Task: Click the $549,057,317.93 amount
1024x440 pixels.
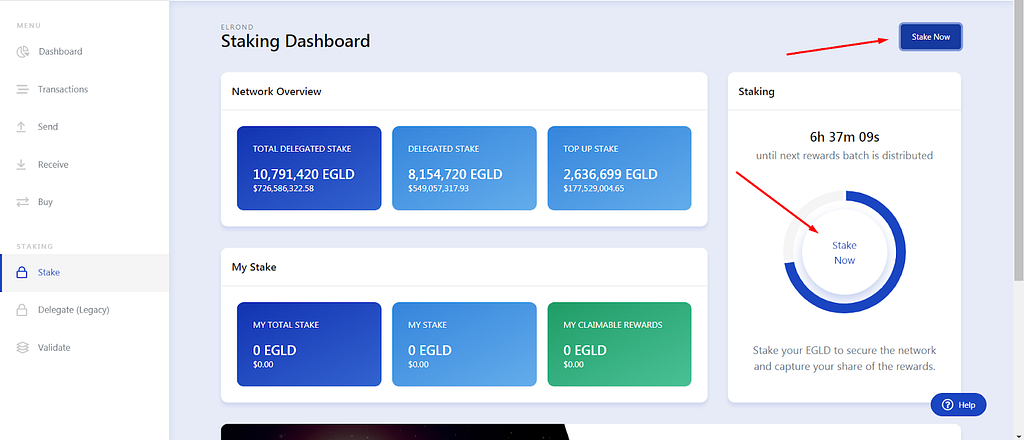Action: point(439,189)
